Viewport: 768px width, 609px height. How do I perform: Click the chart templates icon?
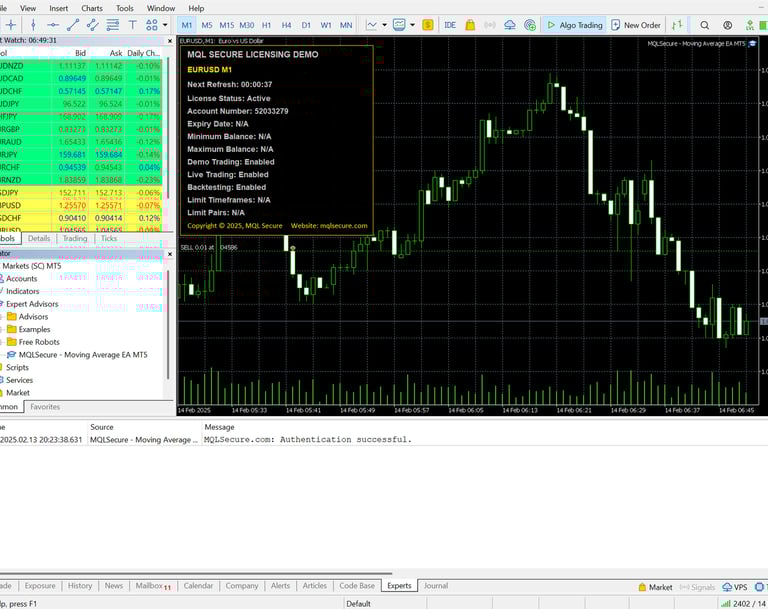pyautogui.click(x=399, y=25)
